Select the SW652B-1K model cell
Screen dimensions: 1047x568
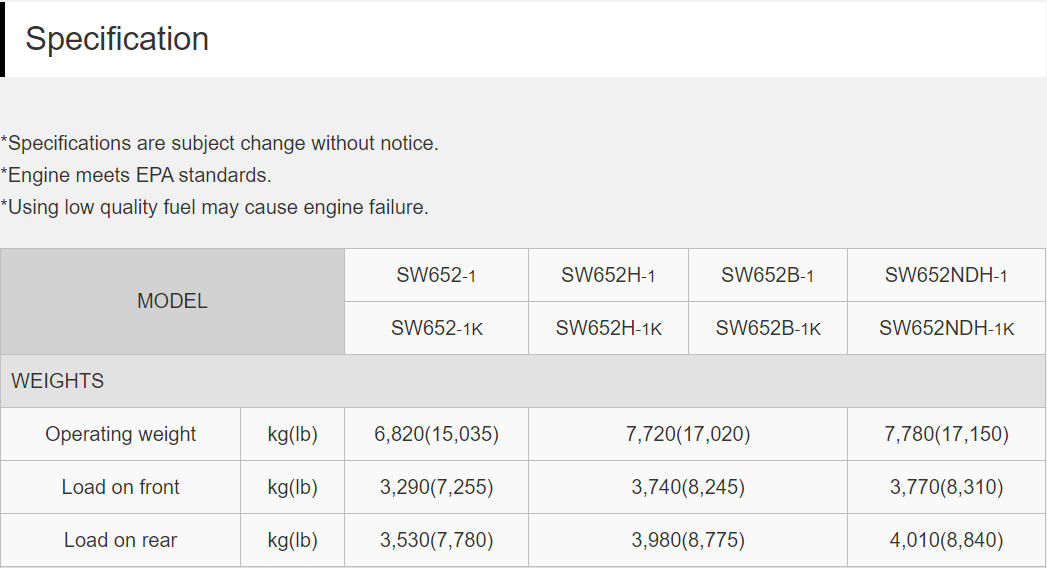[768, 328]
